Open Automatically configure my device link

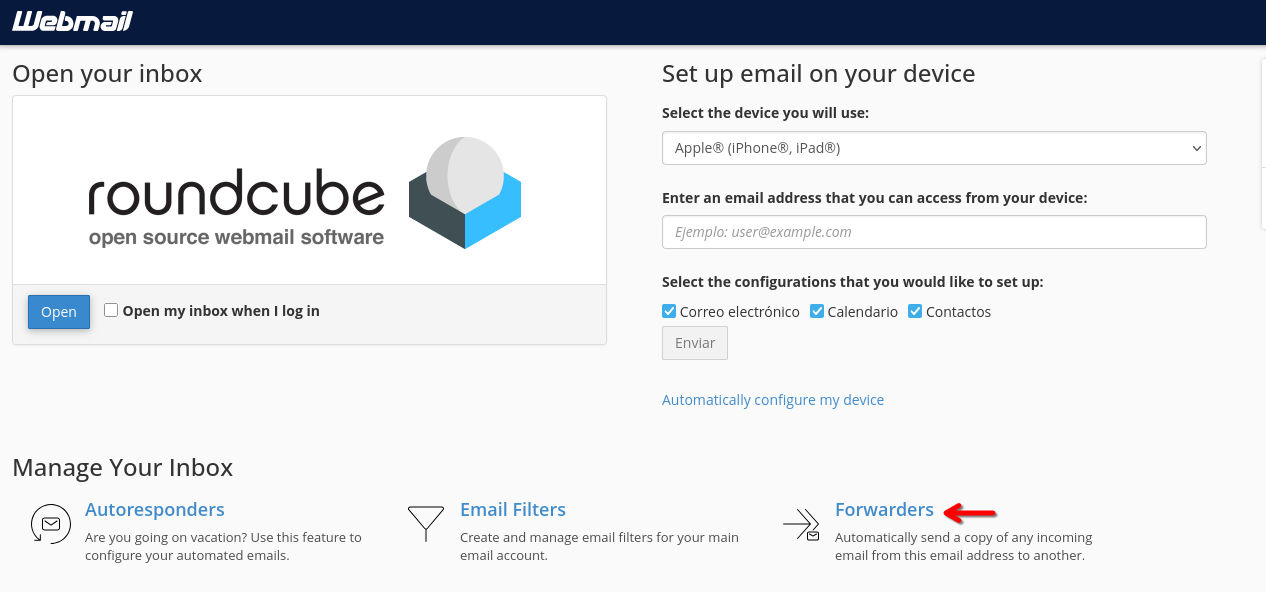[x=773, y=400]
